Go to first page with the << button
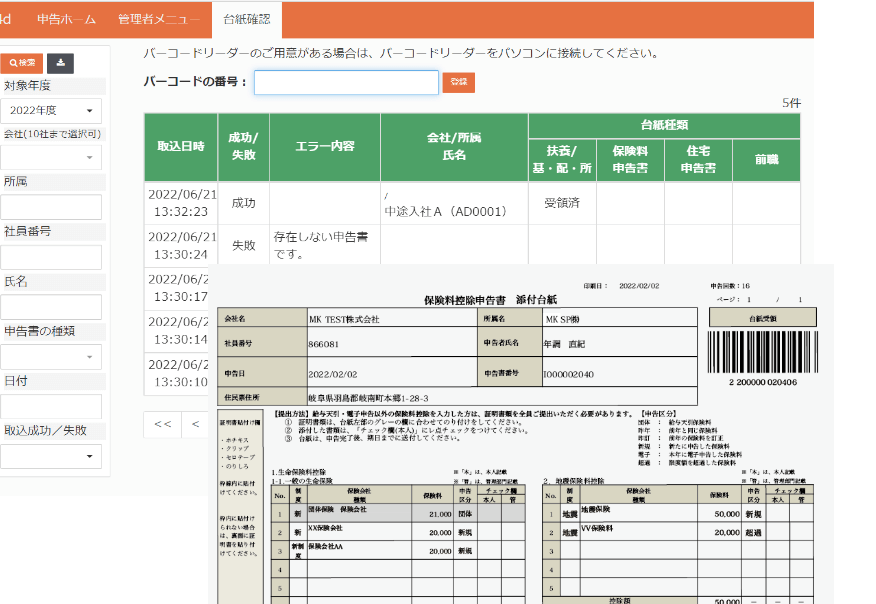The height and width of the screenshot is (604, 876). [163, 424]
